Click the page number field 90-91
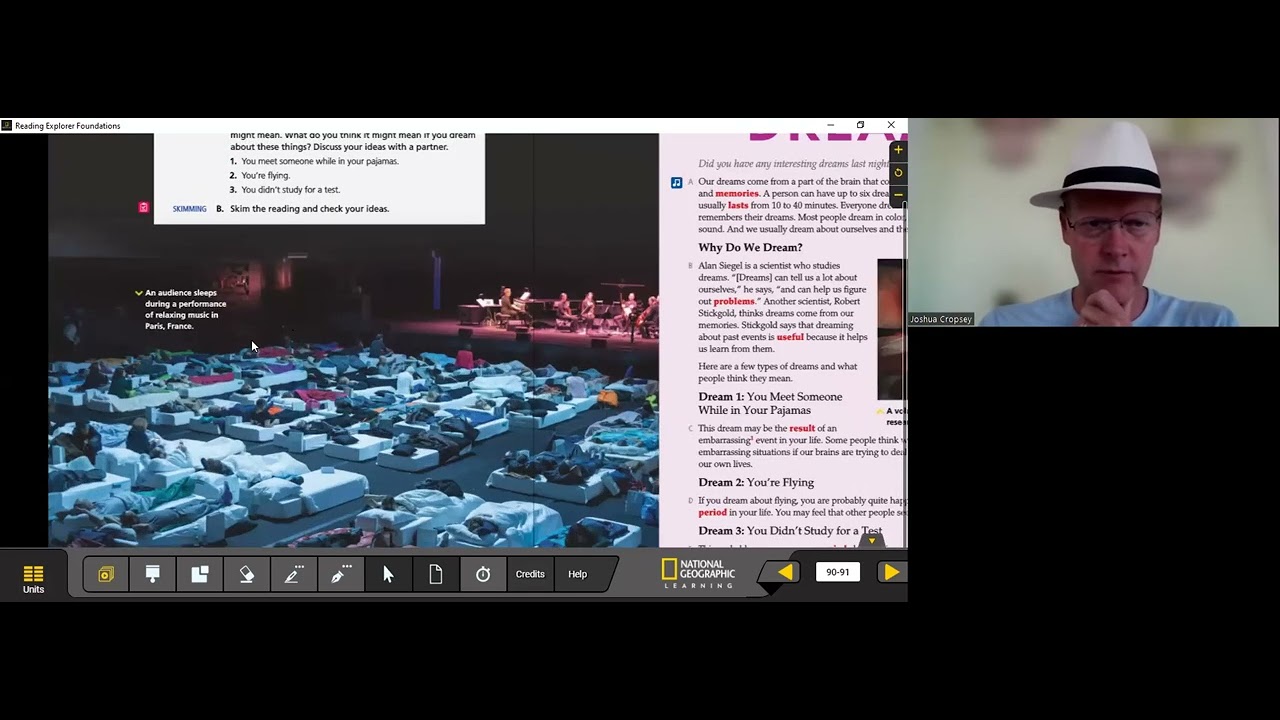Image resolution: width=1280 pixels, height=720 pixels. [838, 572]
